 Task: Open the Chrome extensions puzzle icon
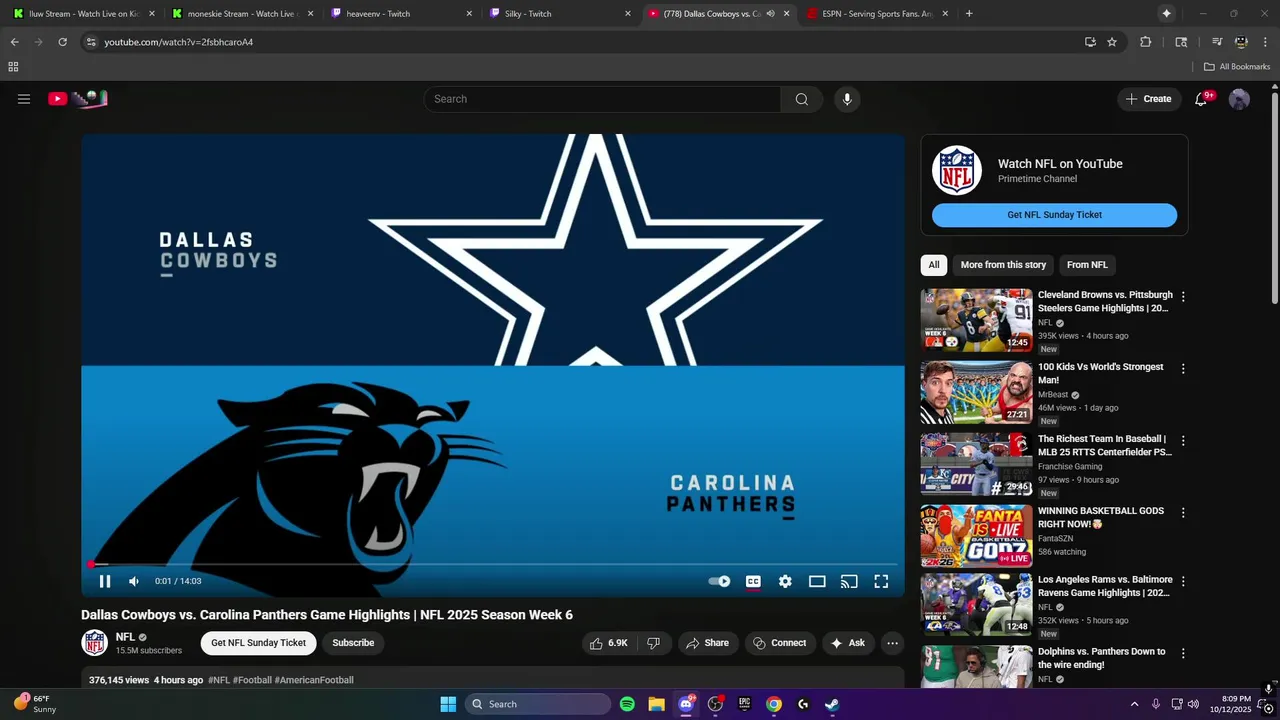tap(1146, 42)
